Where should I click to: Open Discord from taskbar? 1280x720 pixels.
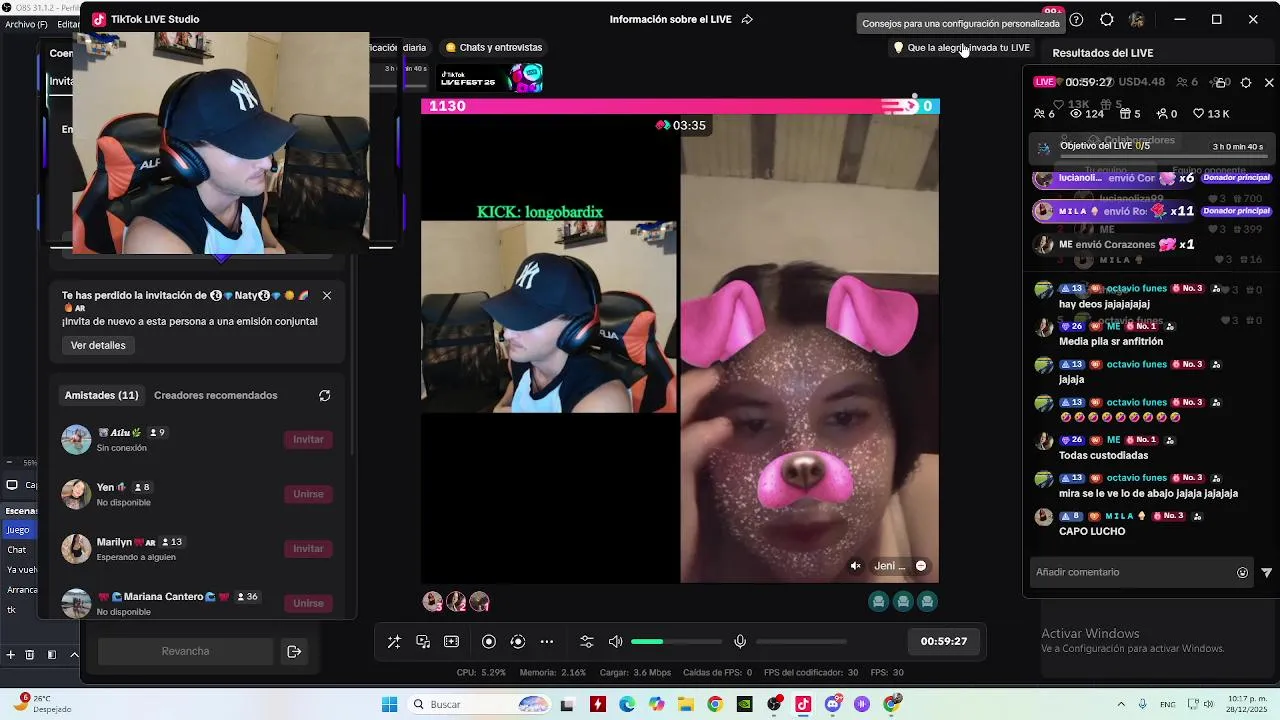(833, 705)
